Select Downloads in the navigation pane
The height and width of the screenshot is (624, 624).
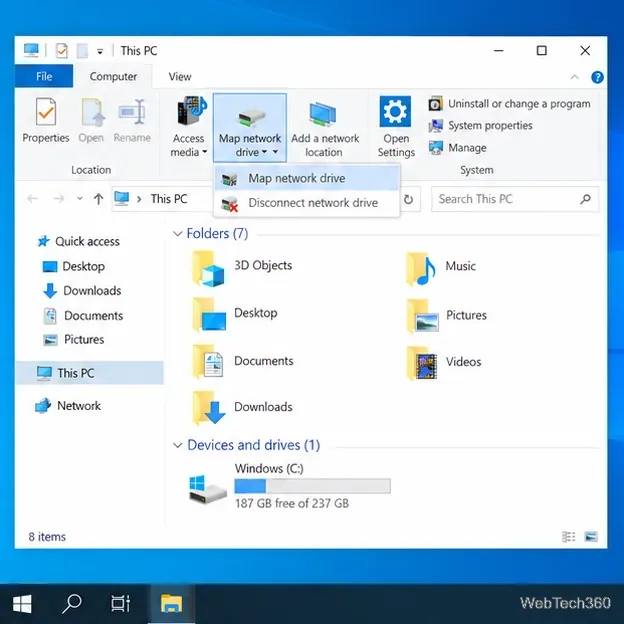click(82, 291)
